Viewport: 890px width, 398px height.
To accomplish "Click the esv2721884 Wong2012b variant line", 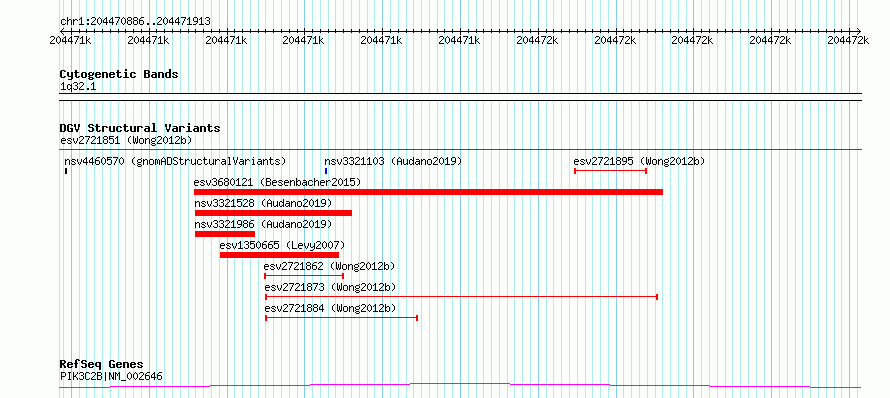I will [x=342, y=318].
